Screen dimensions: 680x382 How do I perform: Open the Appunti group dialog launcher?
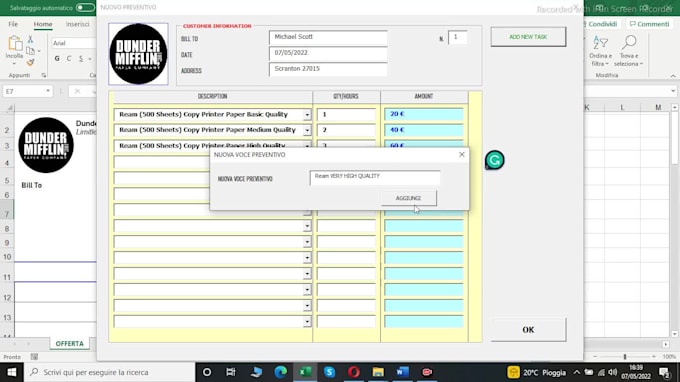[44, 75]
